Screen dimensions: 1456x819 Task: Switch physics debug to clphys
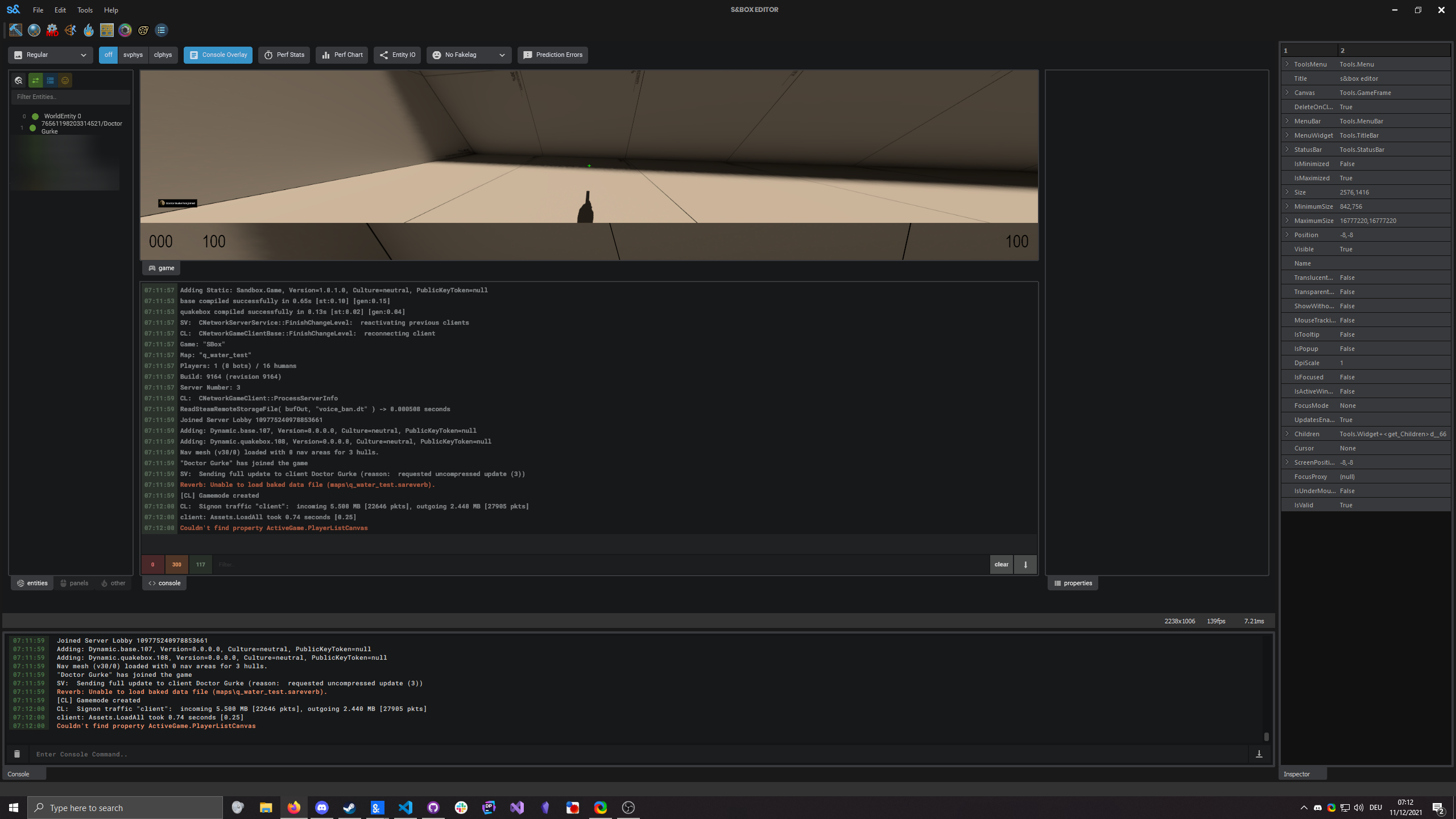click(x=163, y=55)
